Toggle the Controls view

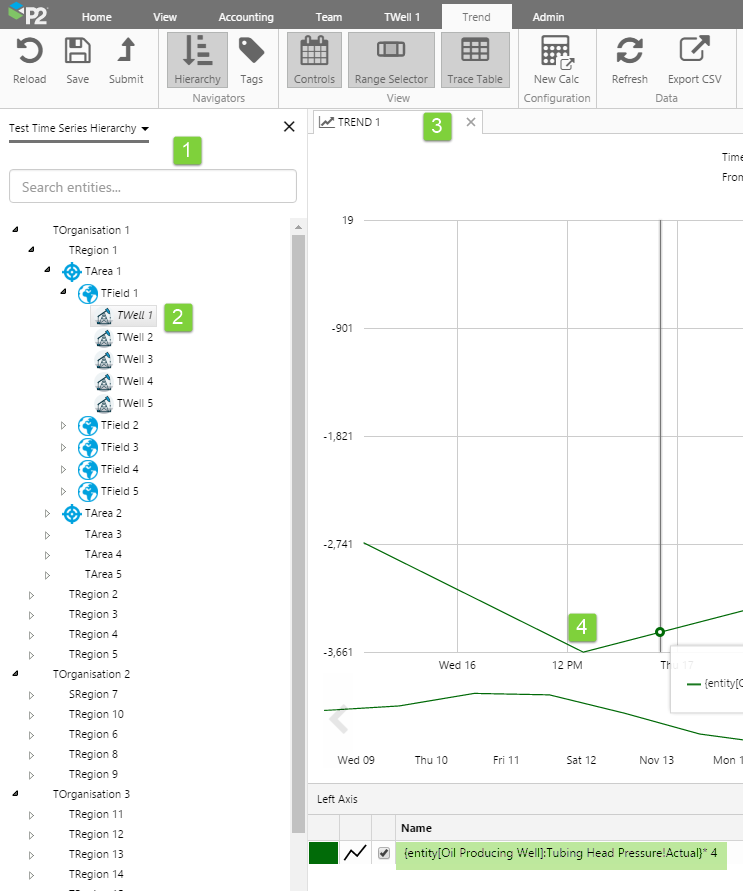click(314, 60)
